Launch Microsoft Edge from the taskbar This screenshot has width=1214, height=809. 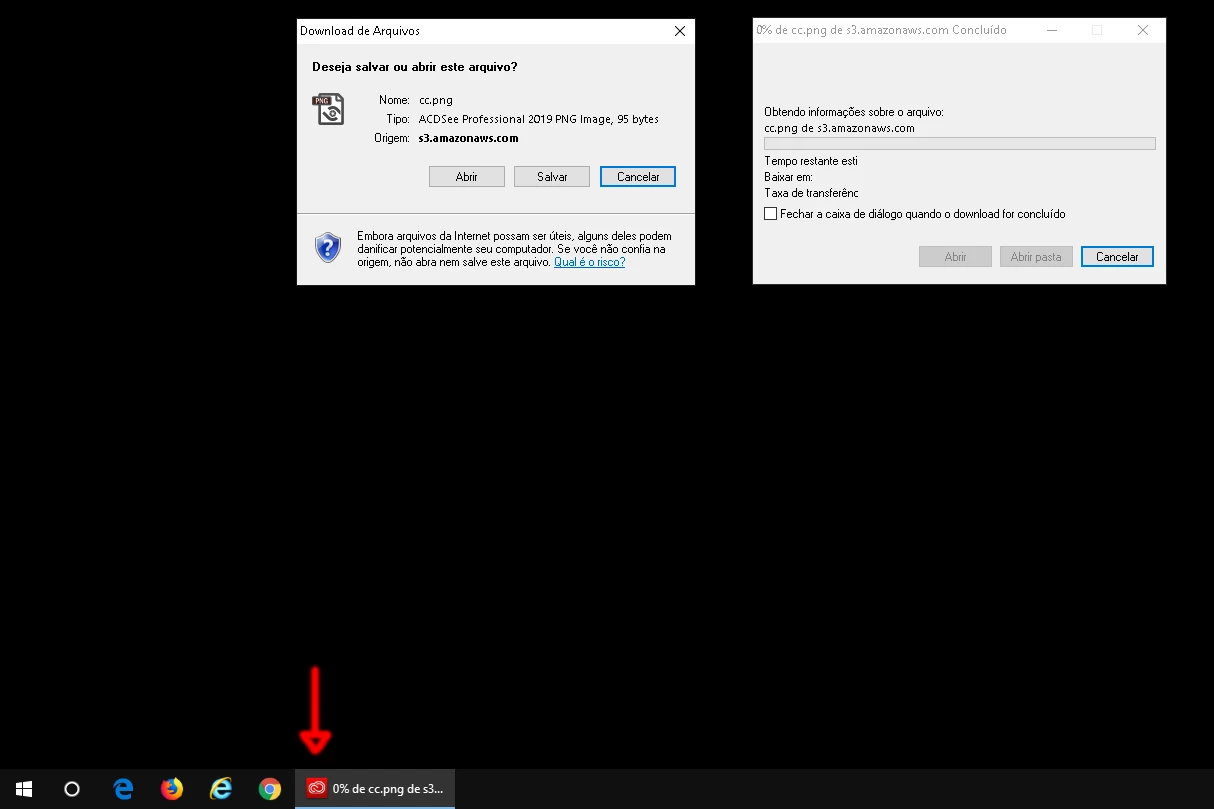(x=123, y=789)
